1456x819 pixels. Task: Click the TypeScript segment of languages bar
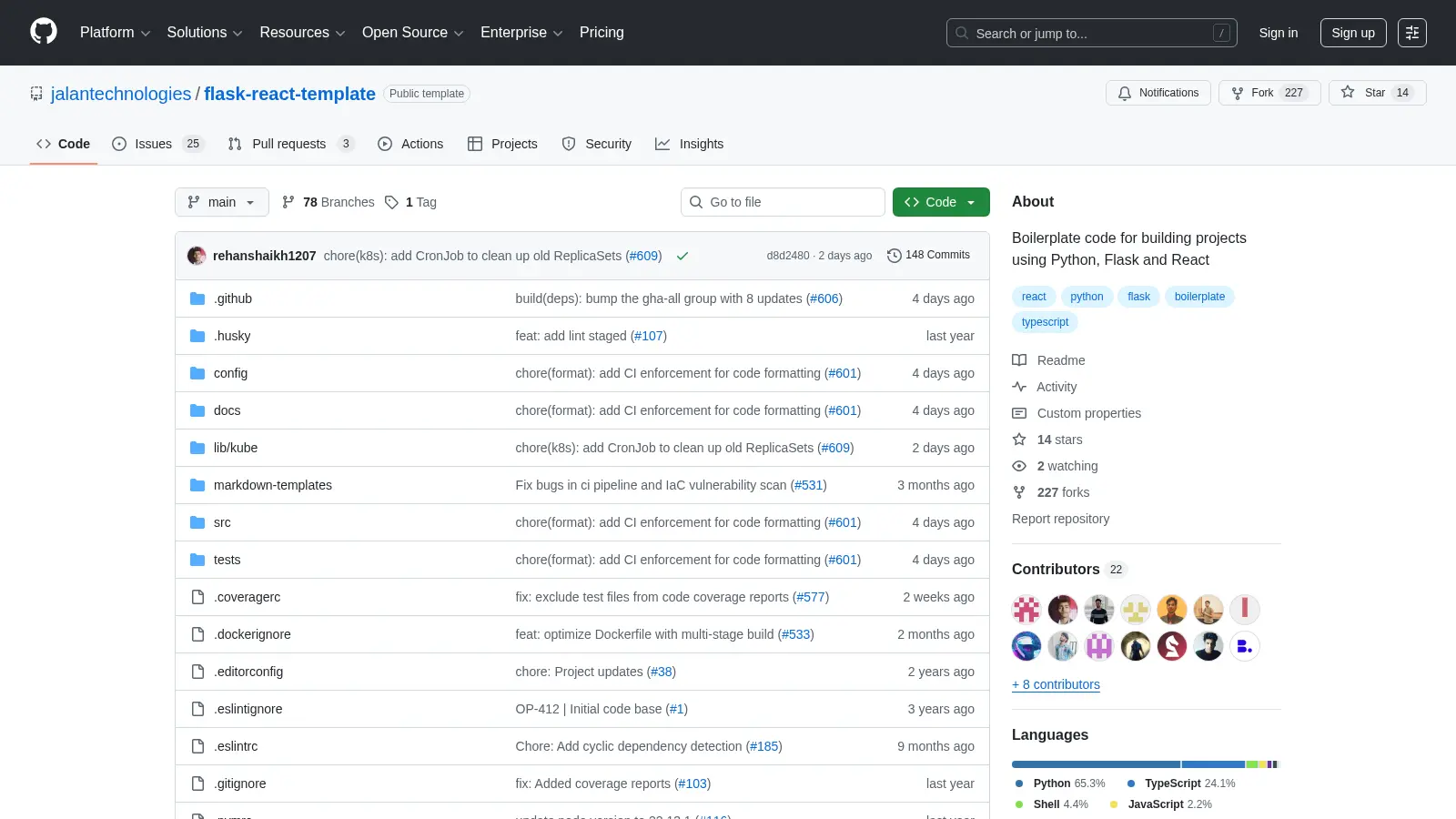[1213, 764]
